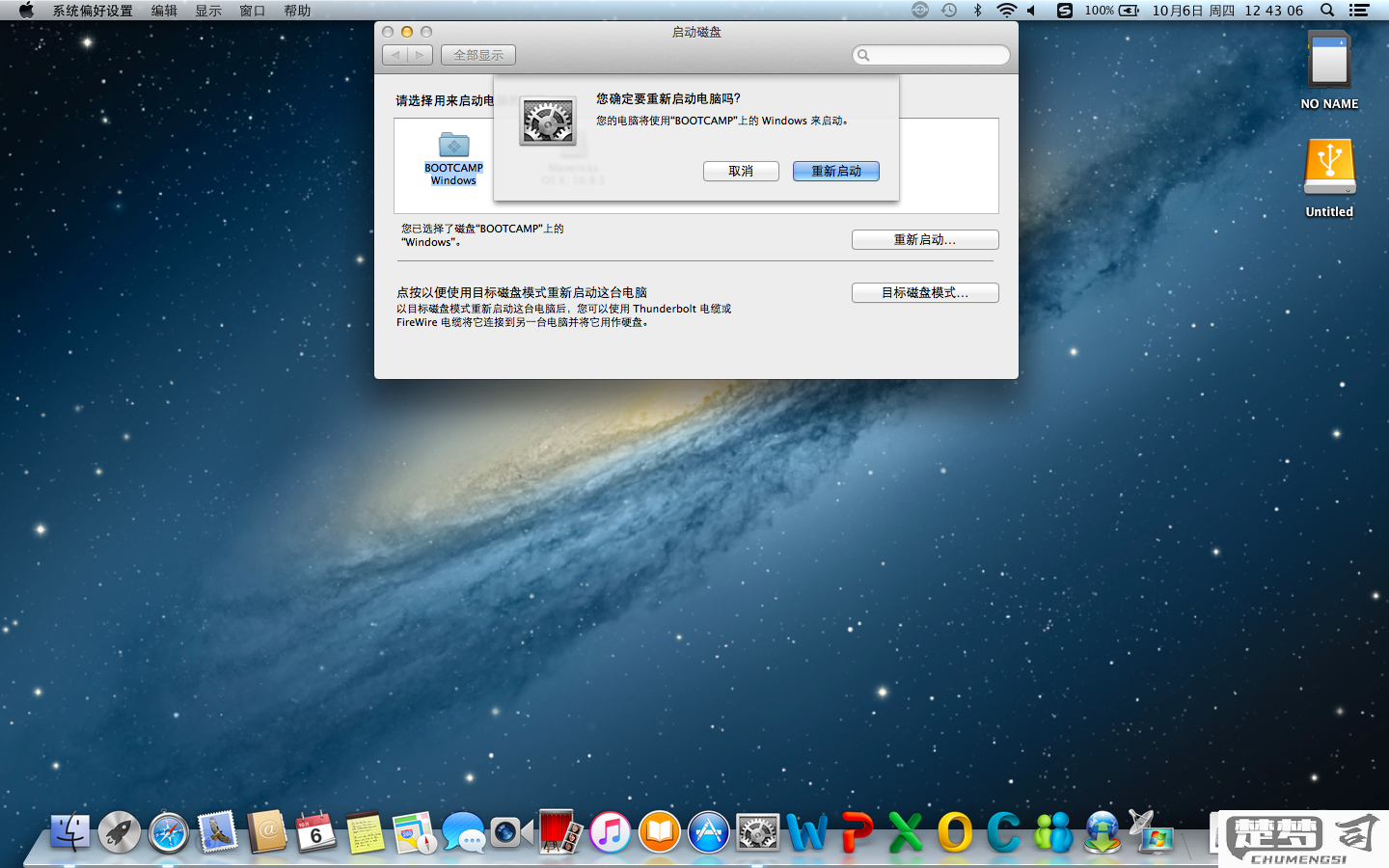Open the 帮助 menu

click(297, 11)
